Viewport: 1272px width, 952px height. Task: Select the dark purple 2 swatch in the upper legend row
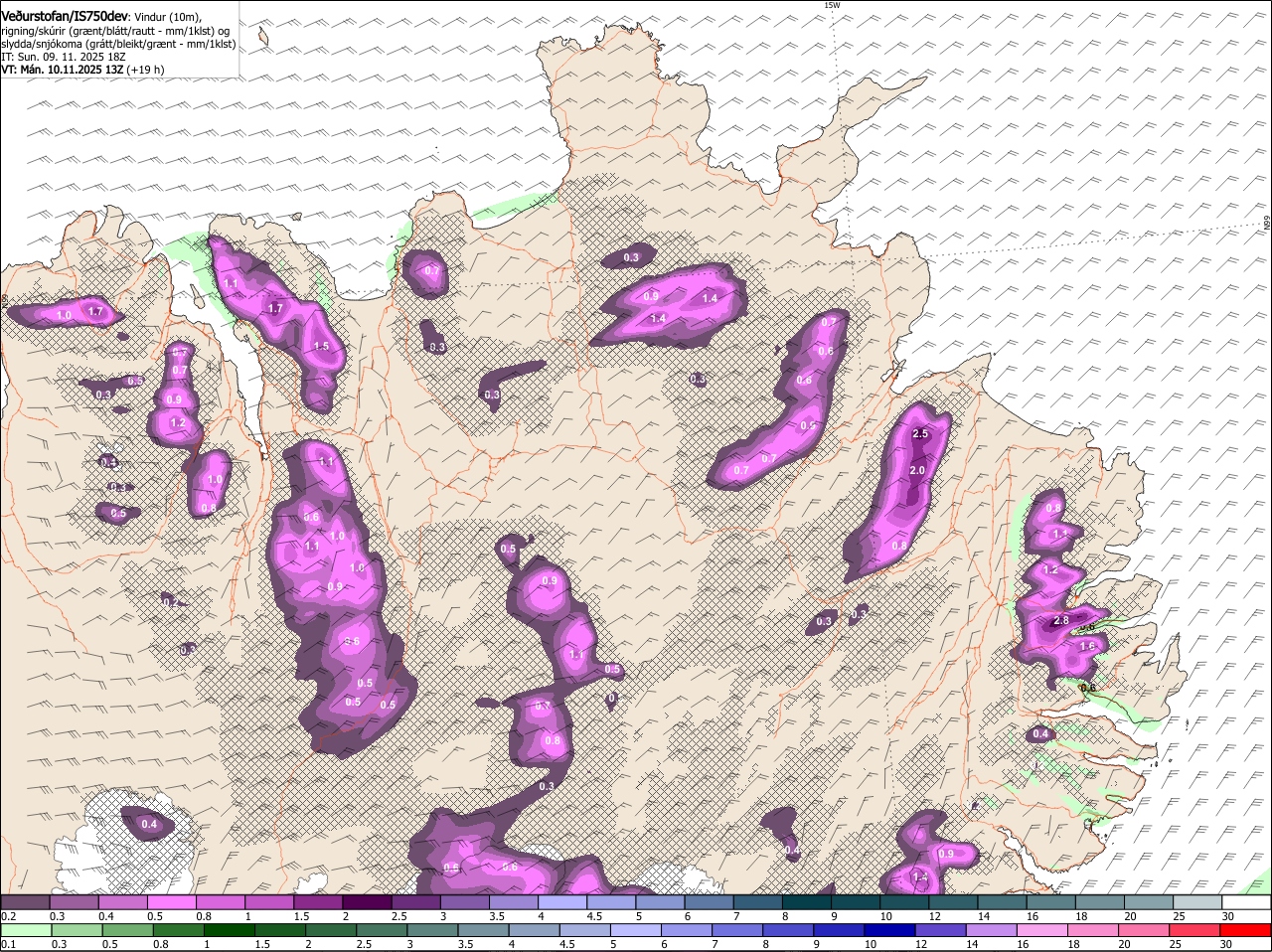367,902
